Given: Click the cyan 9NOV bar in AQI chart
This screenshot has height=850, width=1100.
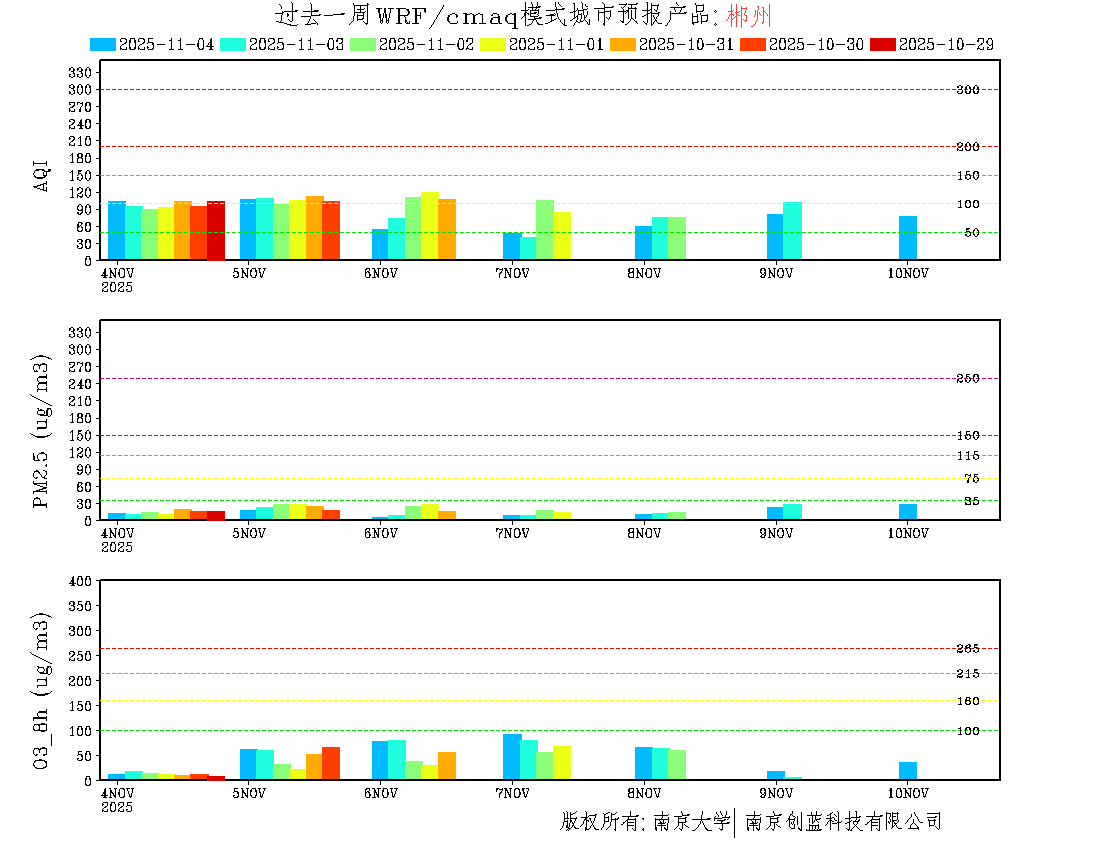Looking at the screenshot, I should 792,231.
